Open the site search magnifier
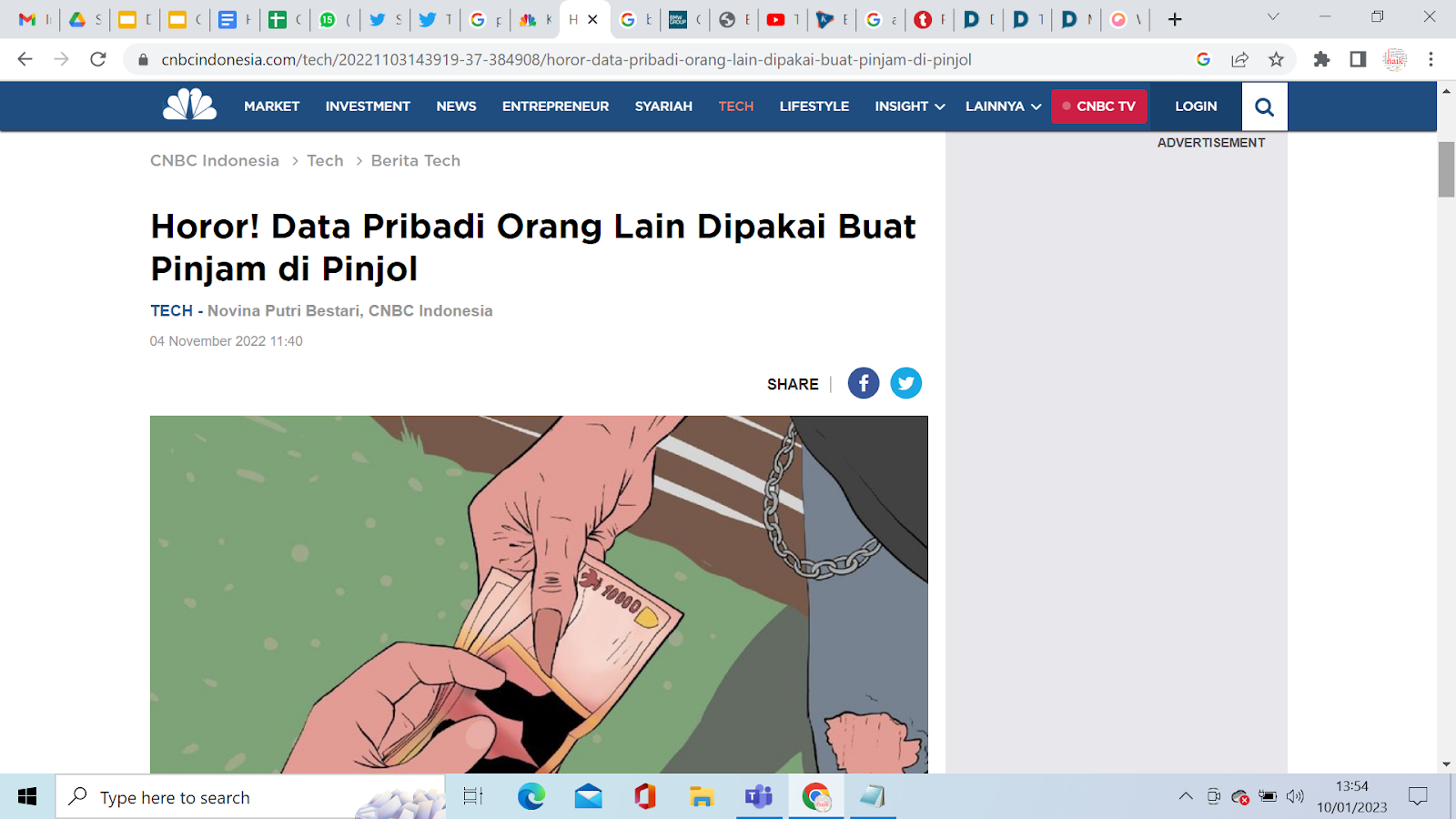This screenshot has height=819, width=1456. tap(1264, 106)
